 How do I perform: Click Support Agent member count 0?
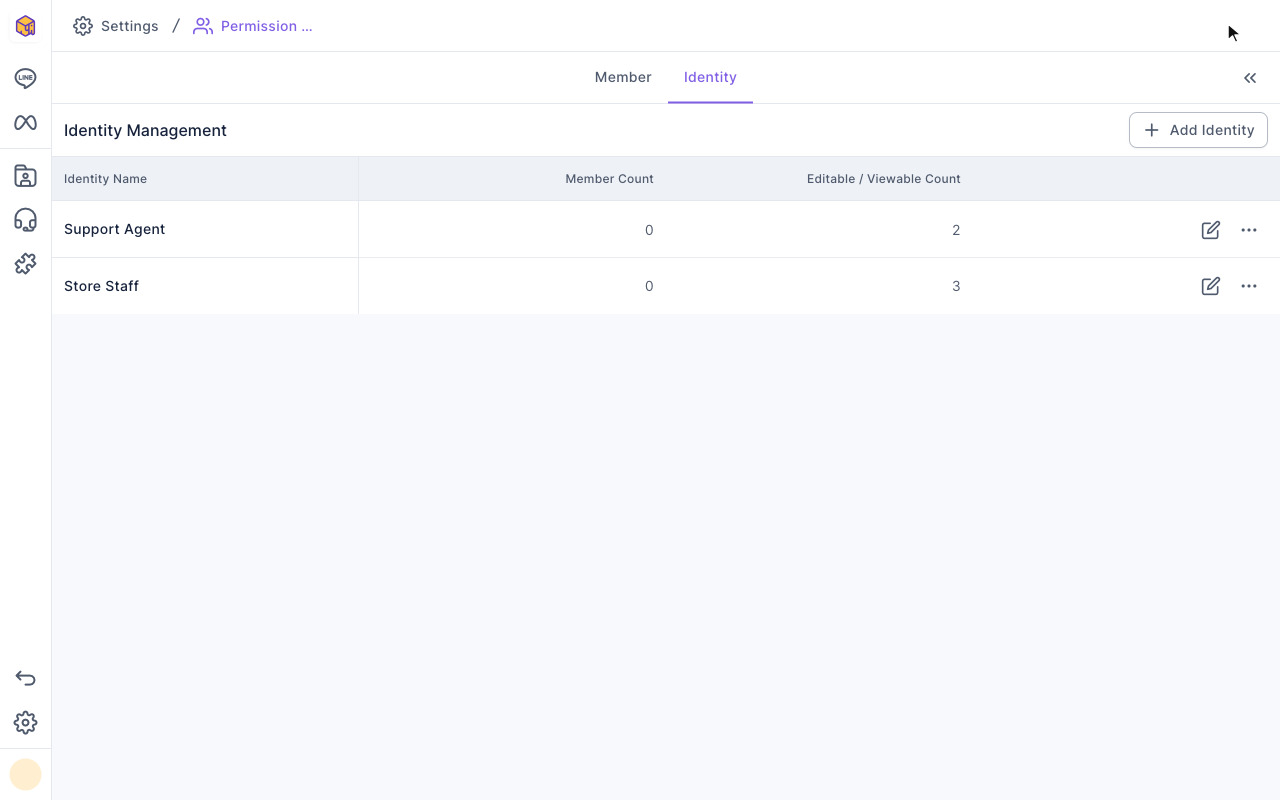[649, 230]
